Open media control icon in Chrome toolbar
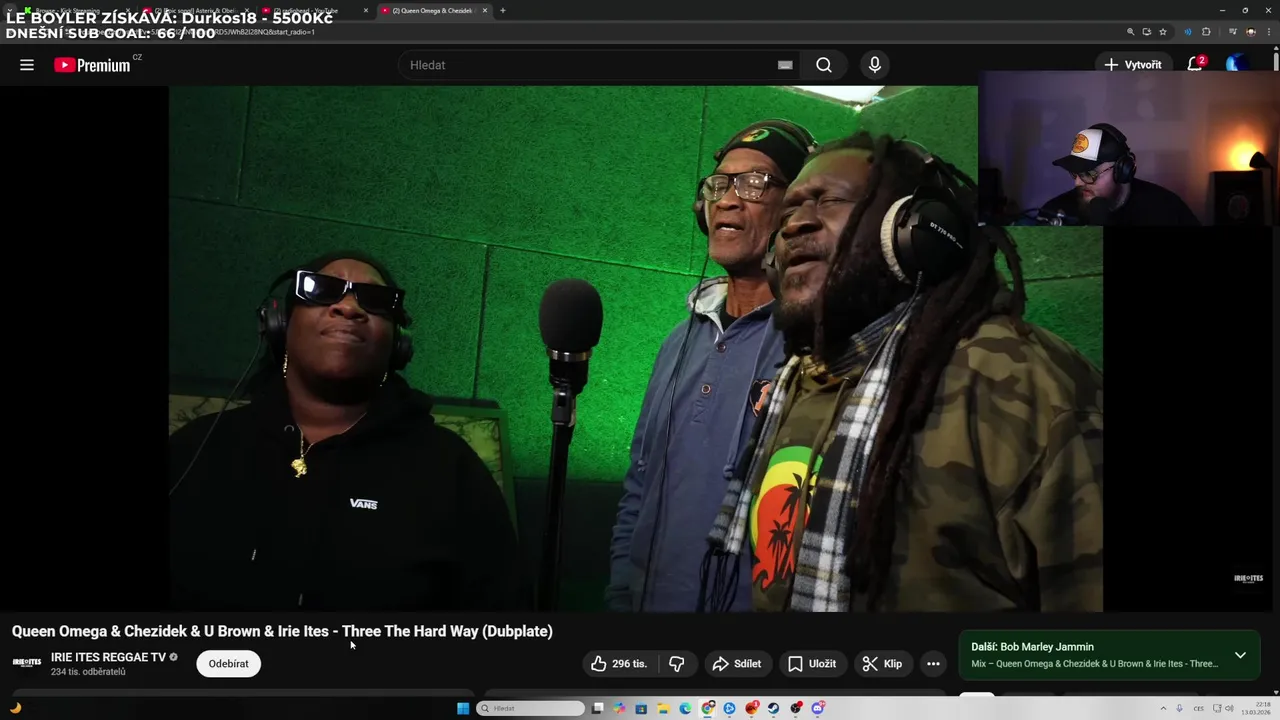 [1233, 32]
